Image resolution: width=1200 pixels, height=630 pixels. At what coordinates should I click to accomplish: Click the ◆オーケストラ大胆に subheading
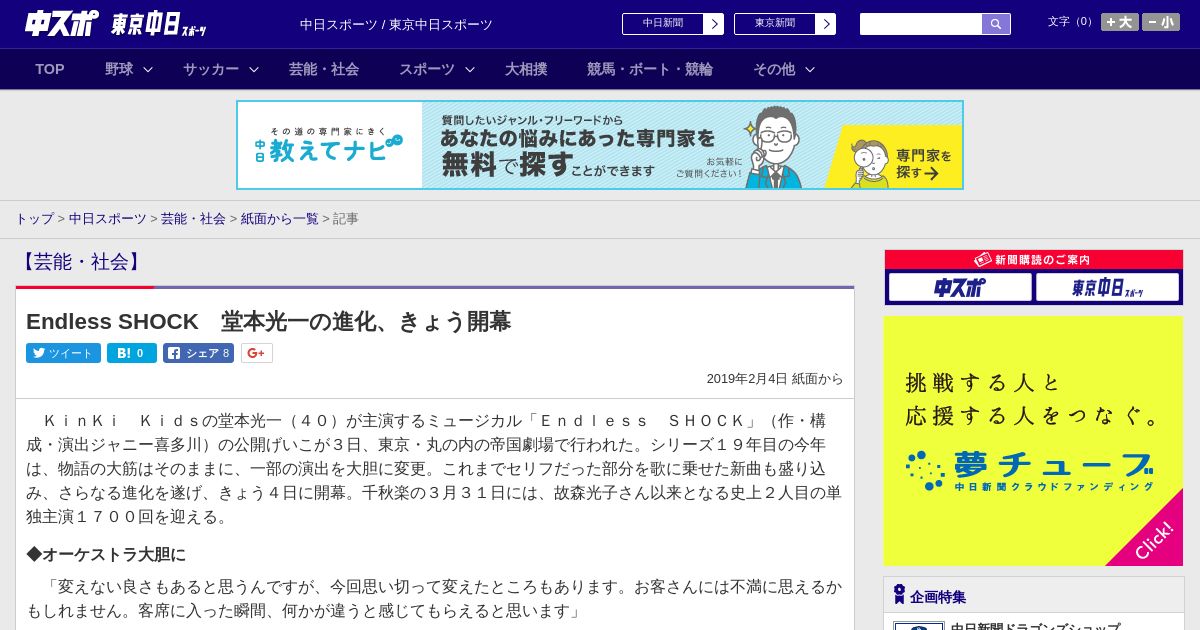[106, 554]
